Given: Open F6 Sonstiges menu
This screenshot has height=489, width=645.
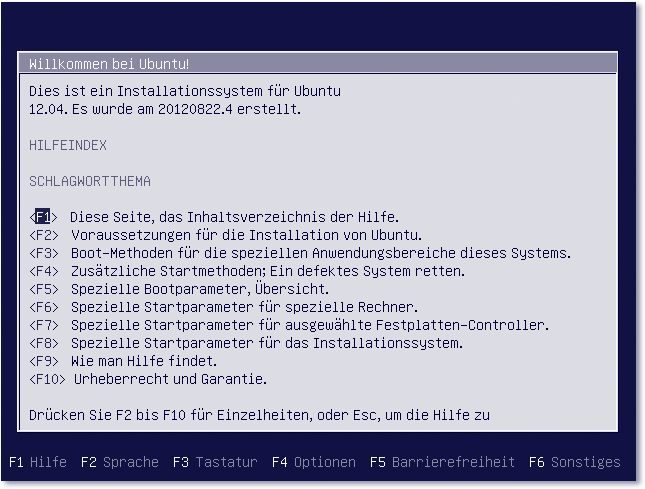Looking at the screenshot, I should tap(575, 462).
